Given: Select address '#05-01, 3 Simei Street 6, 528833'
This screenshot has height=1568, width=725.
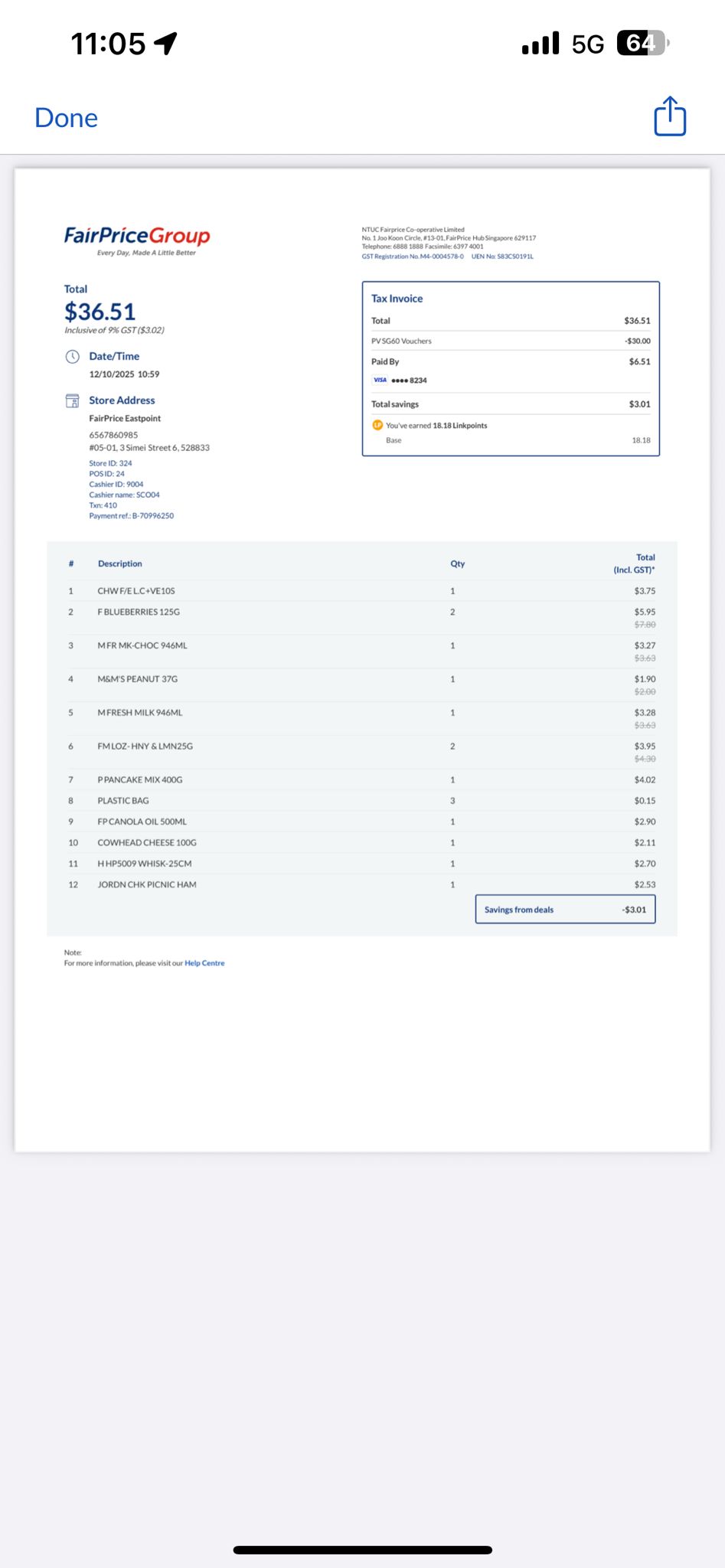Looking at the screenshot, I should pyautogui.click(x=149, y=448).
